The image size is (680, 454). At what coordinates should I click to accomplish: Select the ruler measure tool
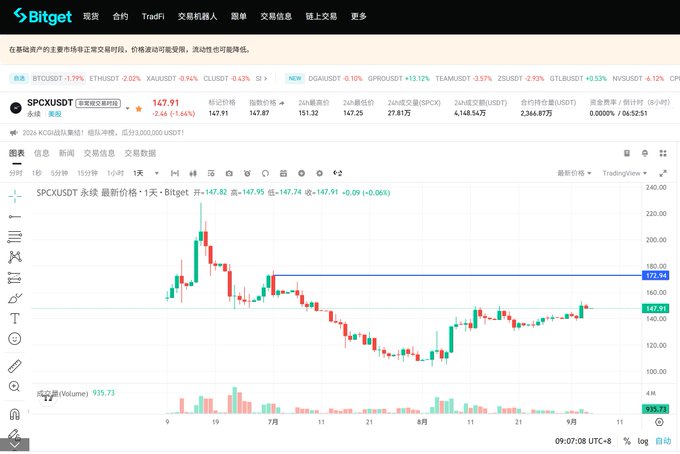(x=15, y=366)
